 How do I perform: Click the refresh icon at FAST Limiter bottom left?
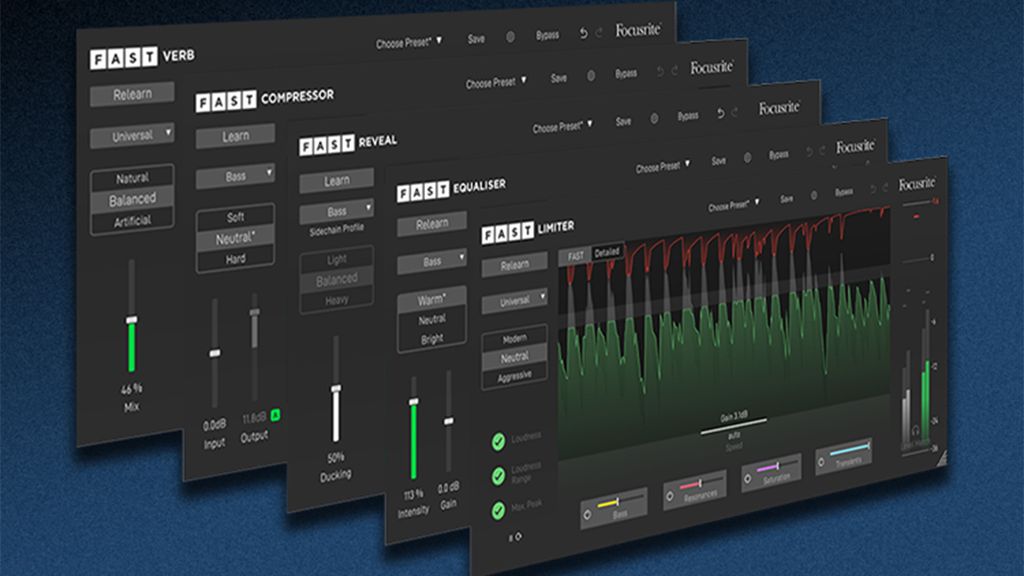518,536
